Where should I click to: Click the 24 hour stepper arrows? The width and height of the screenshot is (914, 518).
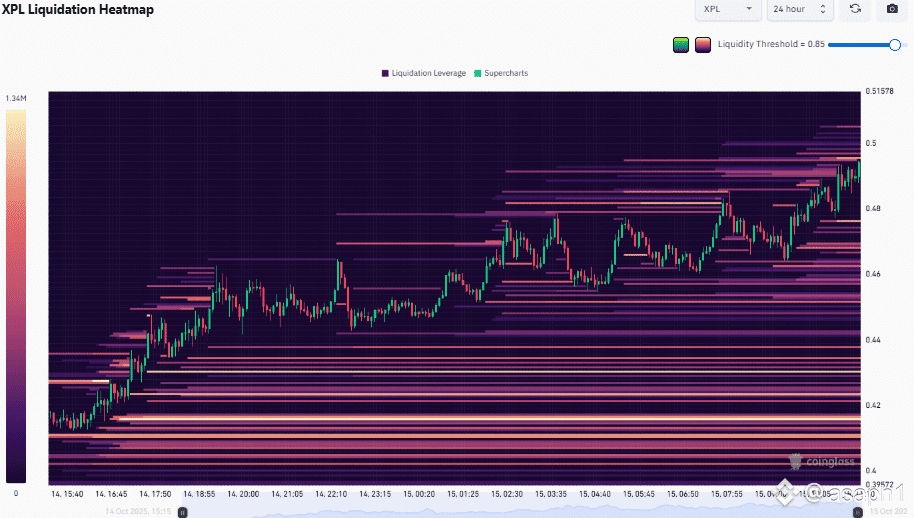point(822,9)
